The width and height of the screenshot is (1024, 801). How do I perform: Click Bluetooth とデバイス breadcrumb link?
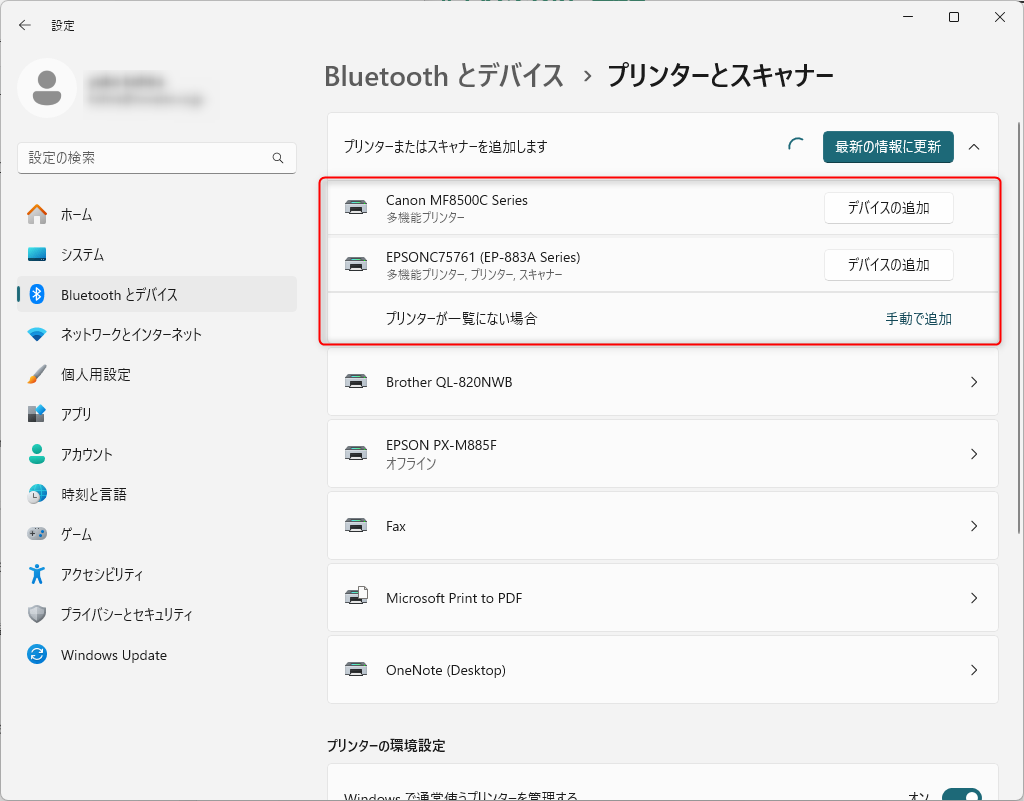[x=443, y=76]
